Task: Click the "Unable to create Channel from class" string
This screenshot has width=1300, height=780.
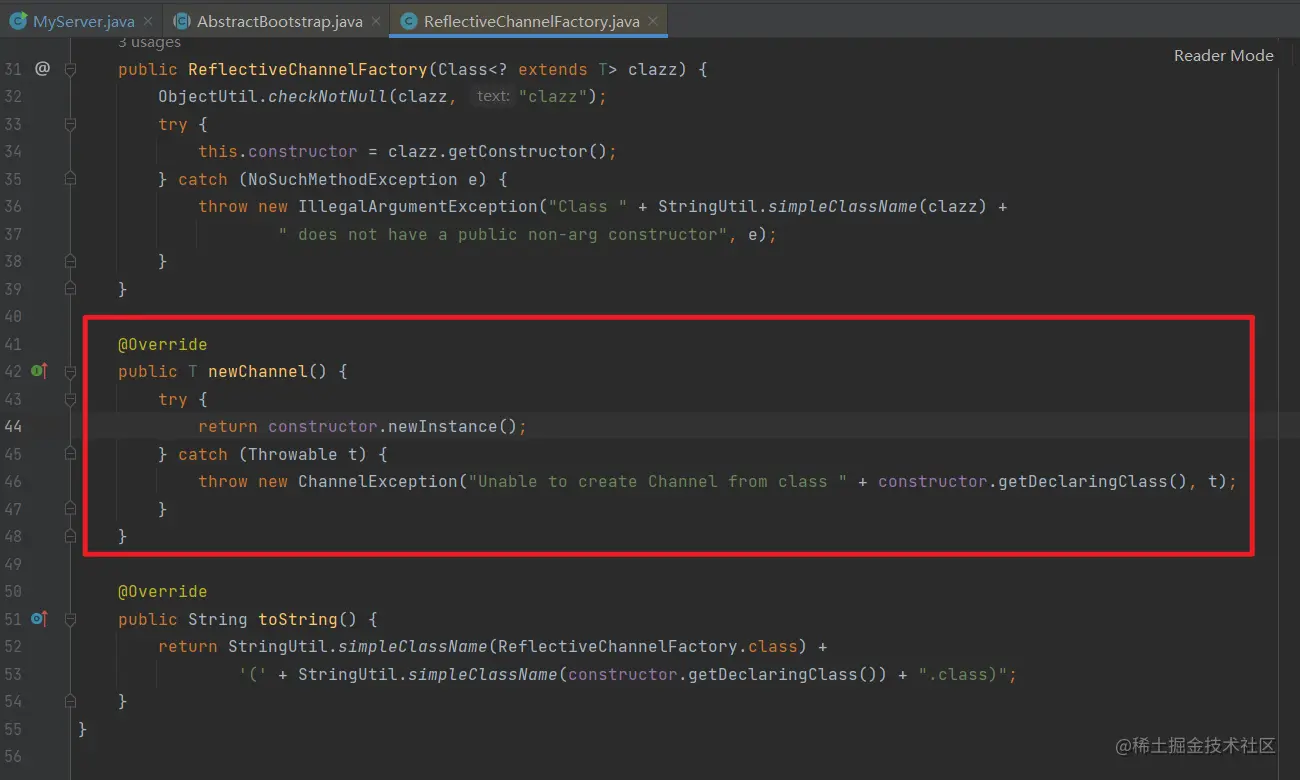Action: [x=658, y=481]
